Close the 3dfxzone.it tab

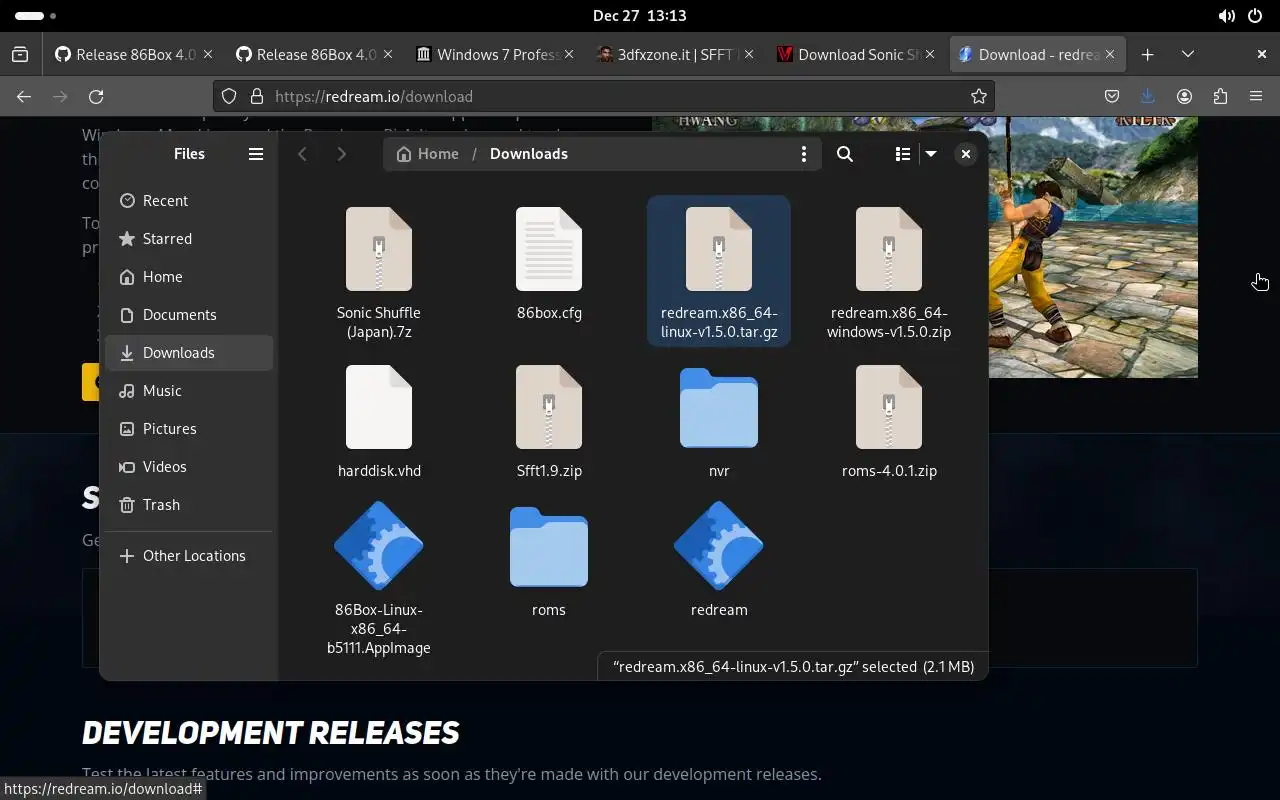(x=749, y=55)
